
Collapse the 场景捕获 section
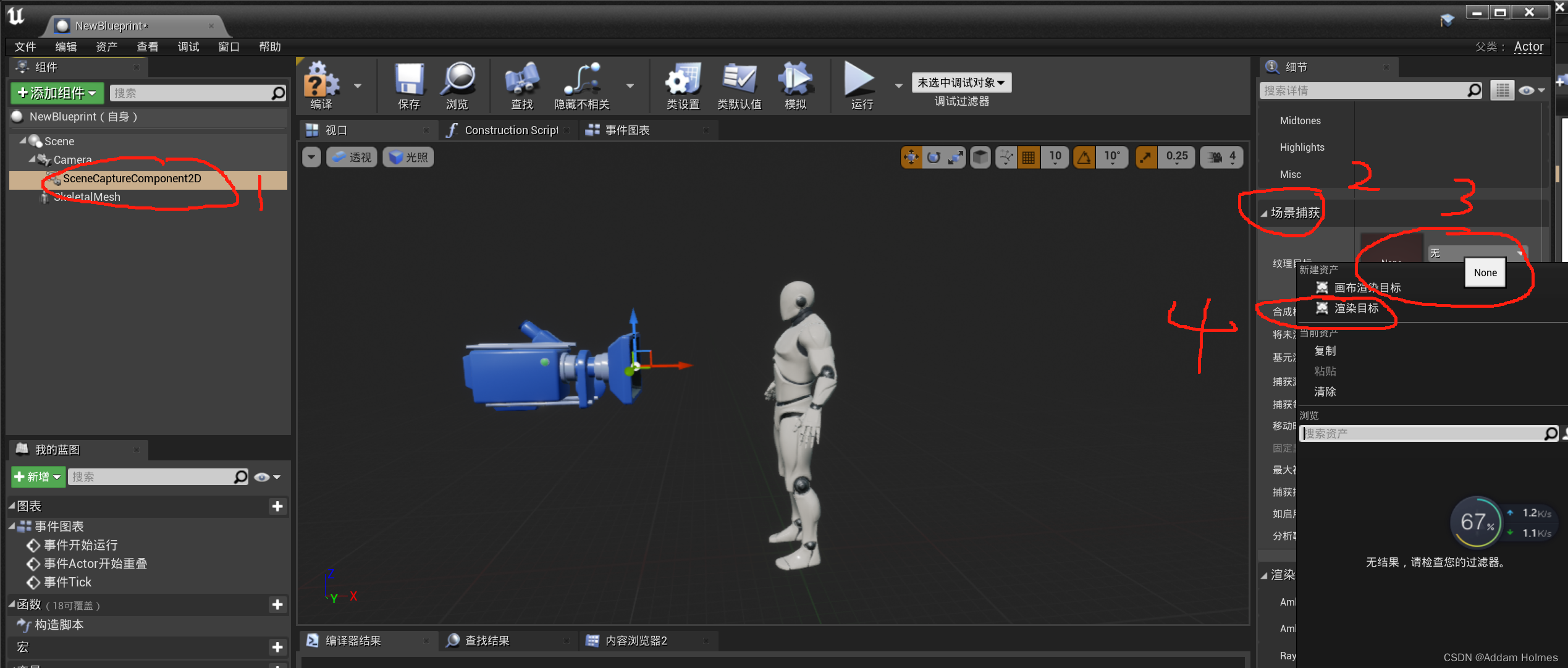[x=1264, y=213]
